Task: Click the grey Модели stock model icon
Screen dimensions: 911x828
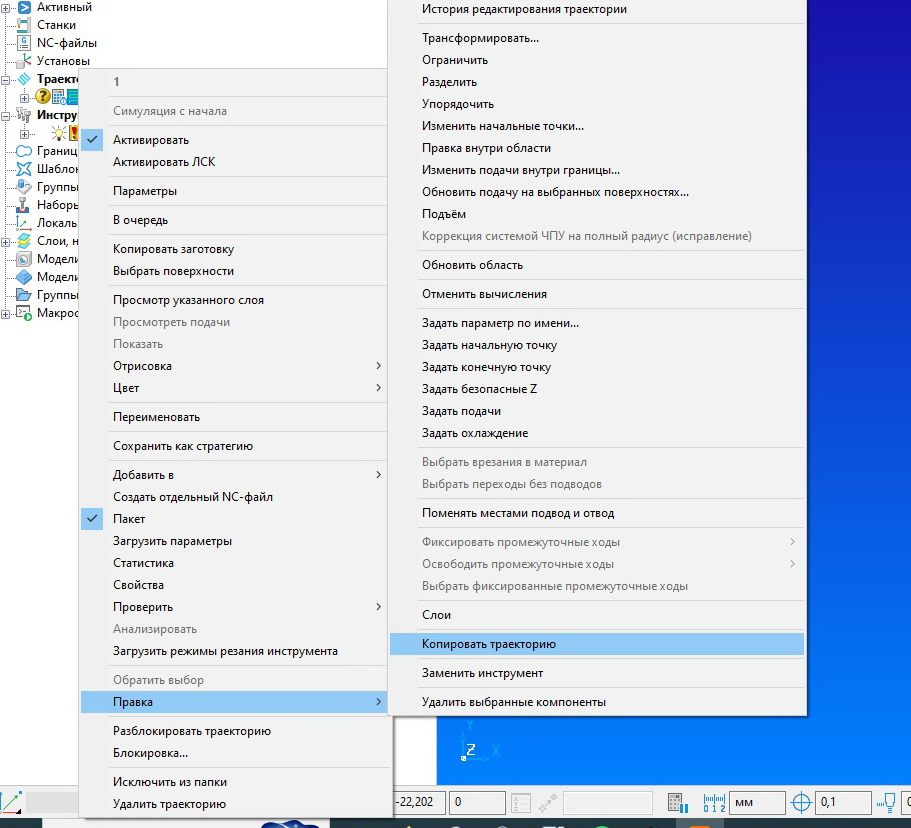Action: pyautogui.click(x=24, y=259)
